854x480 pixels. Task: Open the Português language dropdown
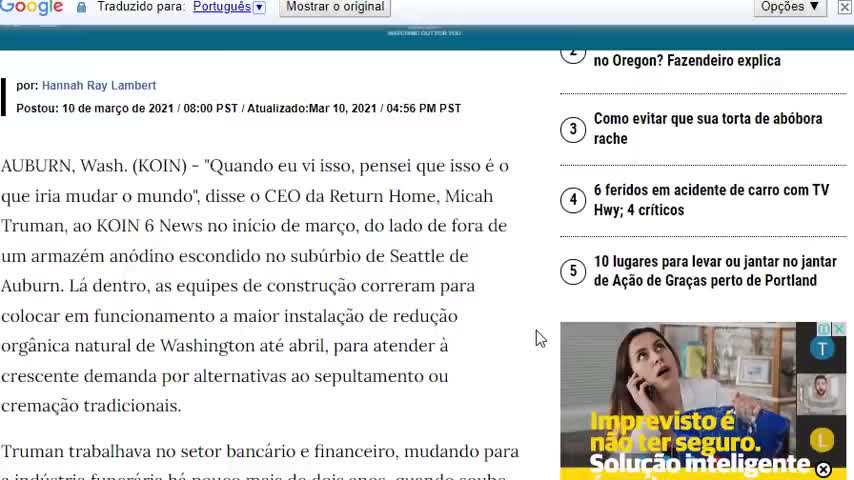point(222,7)
